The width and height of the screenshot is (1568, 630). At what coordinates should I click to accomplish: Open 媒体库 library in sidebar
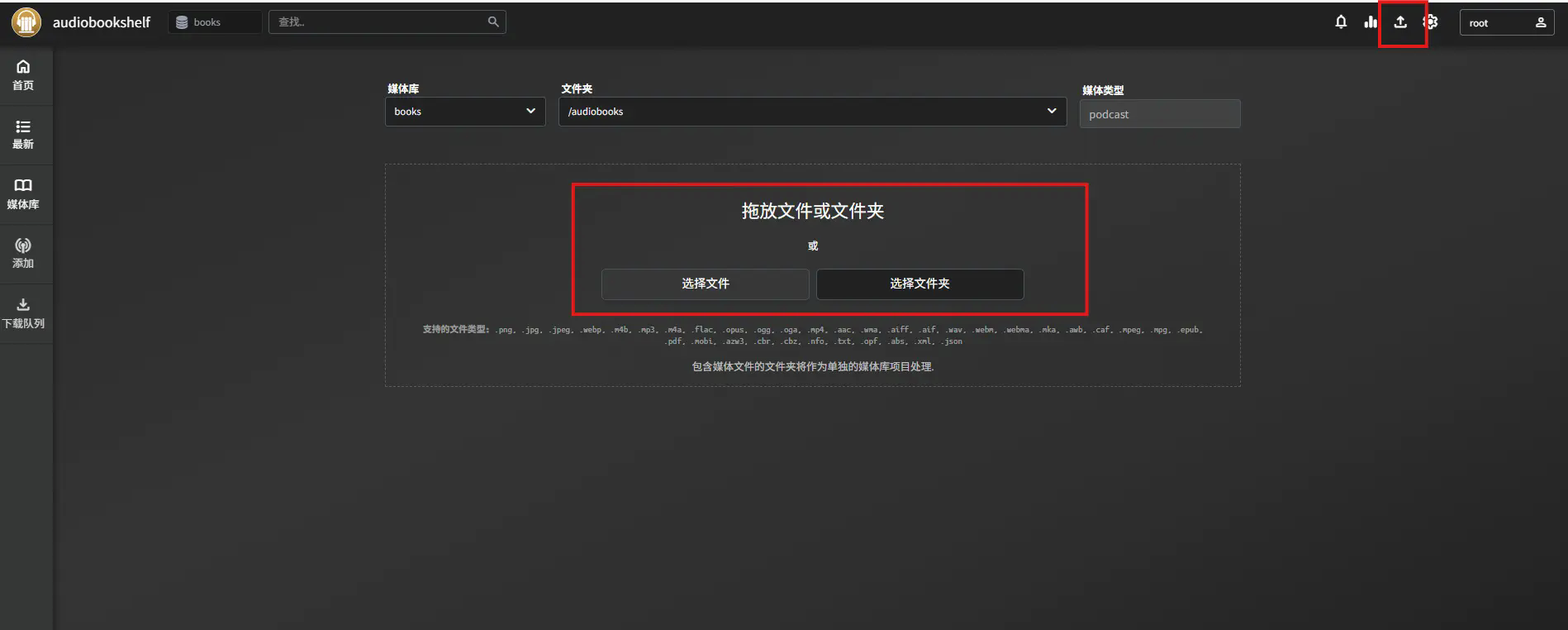point(23,194)
